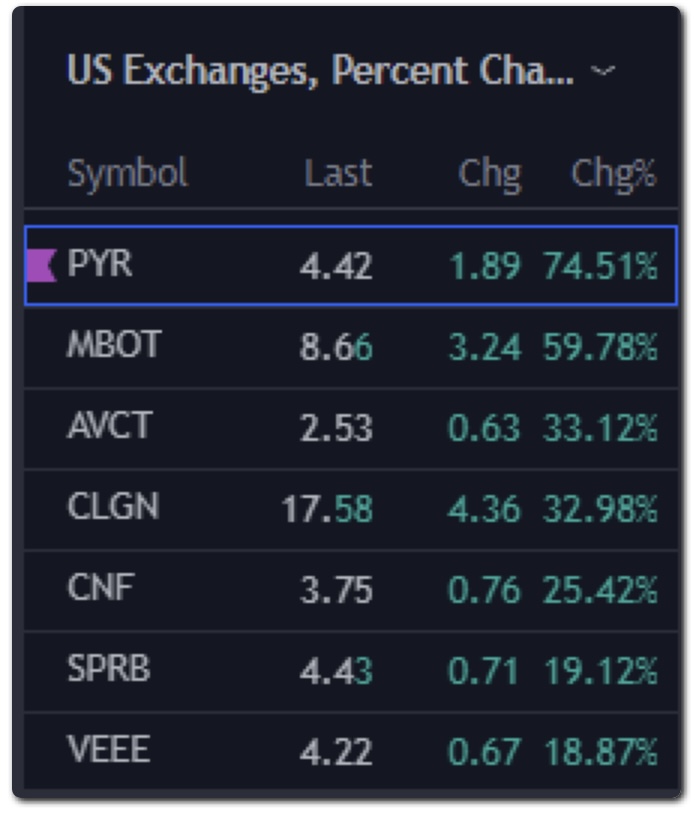This screenshot has height=816, width=697.
Task: Select the CNF symbol row
Action: [x=100, y=589]
